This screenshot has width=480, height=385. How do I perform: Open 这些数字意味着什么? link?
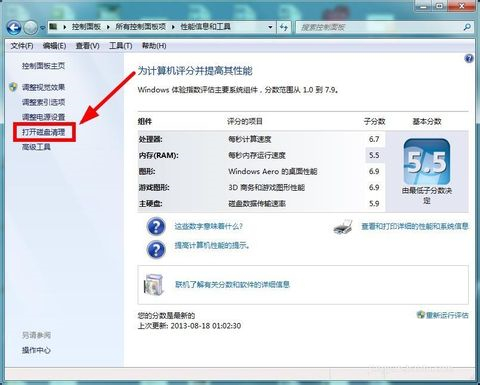coord(208,227)
